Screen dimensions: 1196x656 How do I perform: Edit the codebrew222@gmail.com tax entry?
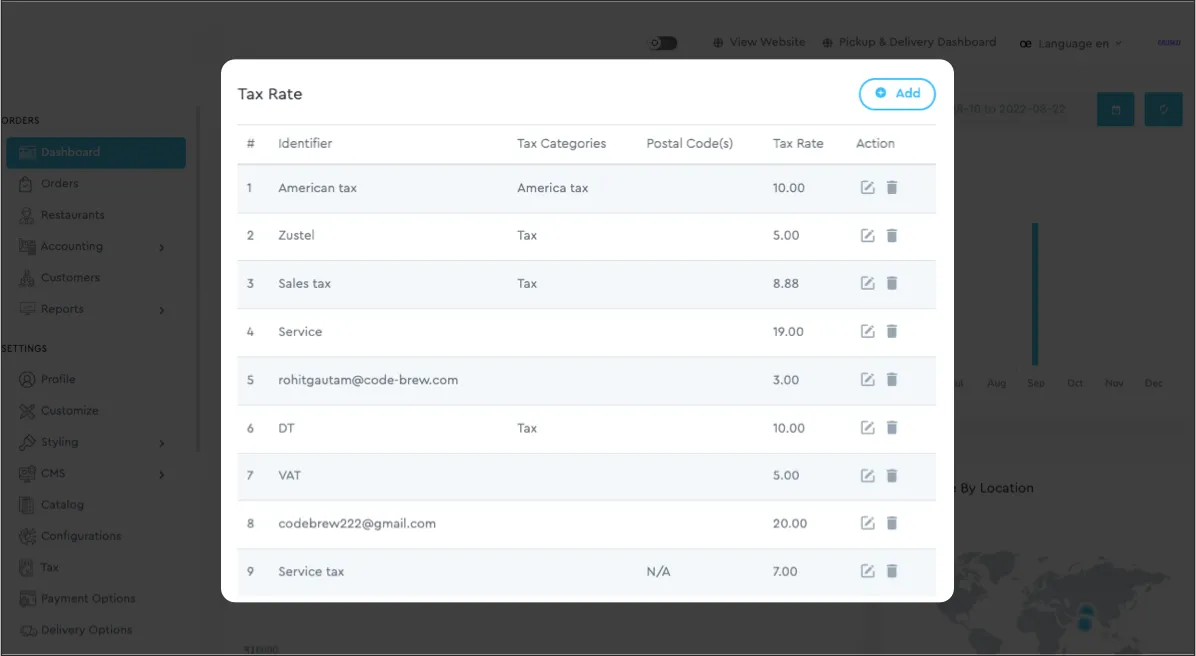(867, 524)
